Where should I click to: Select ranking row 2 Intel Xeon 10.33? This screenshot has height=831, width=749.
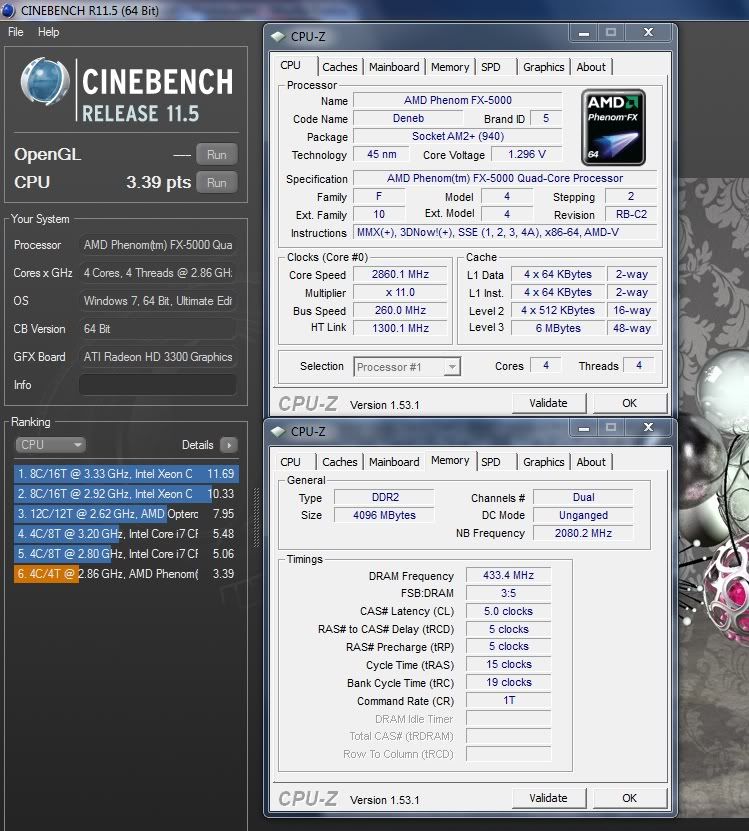pyautogui.click(x=126, y=494)
